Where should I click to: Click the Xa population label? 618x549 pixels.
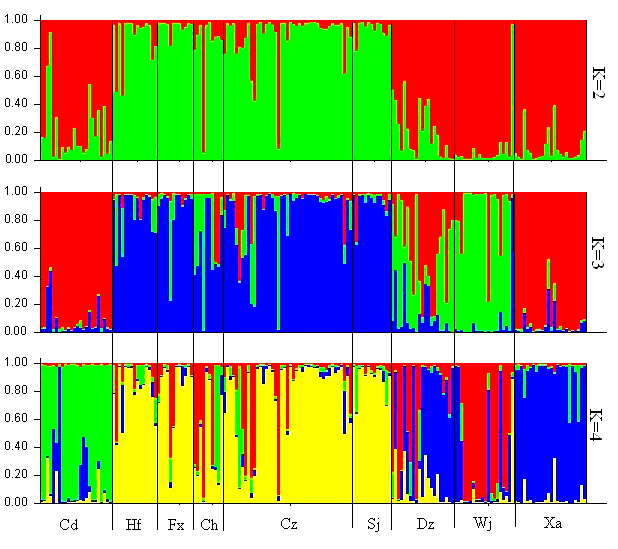point(553,523)
